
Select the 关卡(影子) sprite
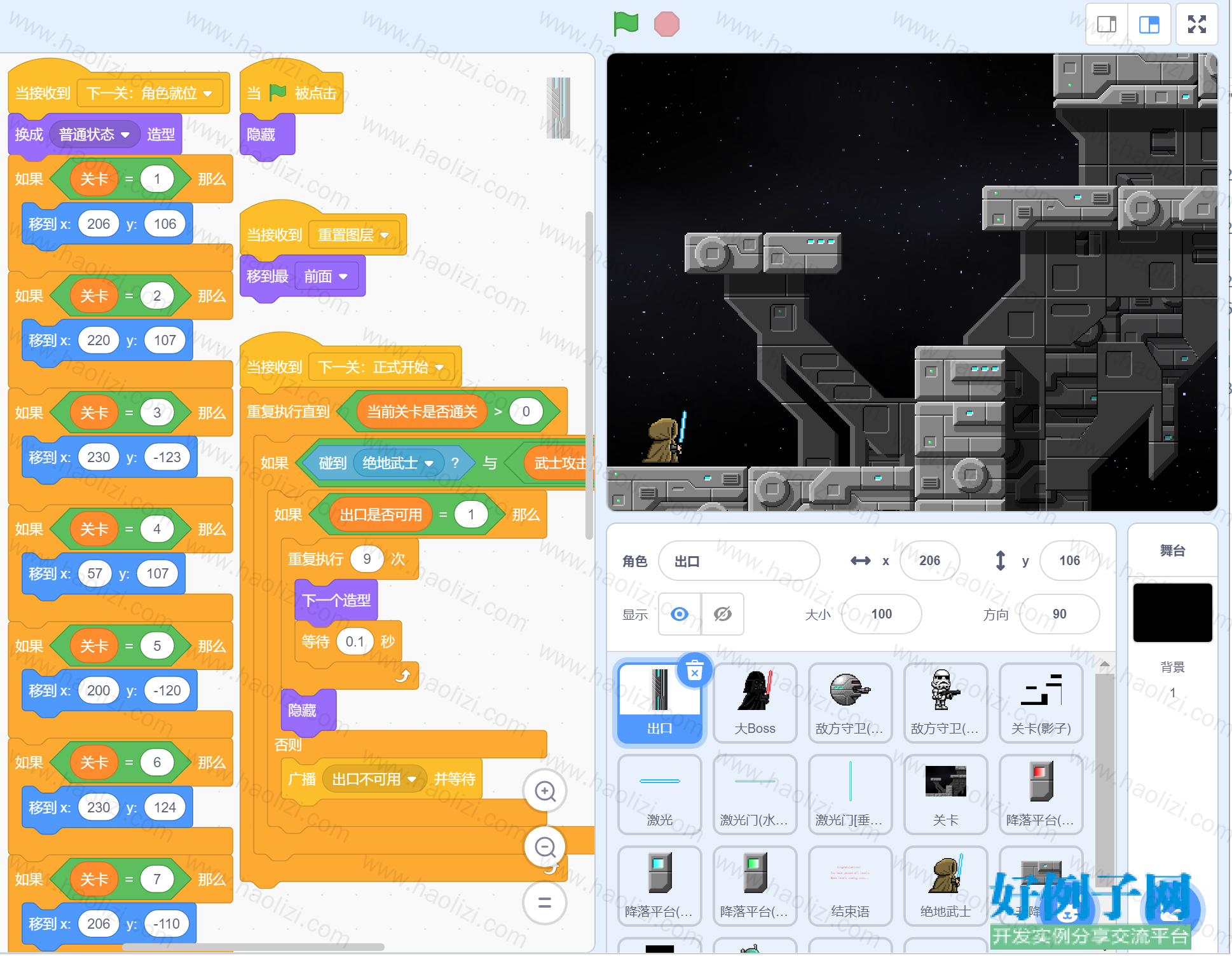[x=1041, y=703]
